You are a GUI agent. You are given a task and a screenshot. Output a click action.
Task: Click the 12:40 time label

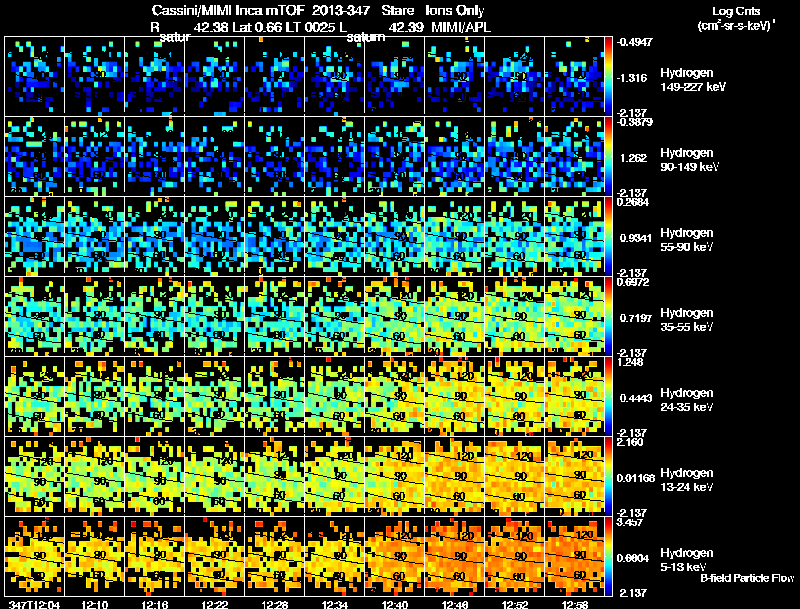click(395, 604)
